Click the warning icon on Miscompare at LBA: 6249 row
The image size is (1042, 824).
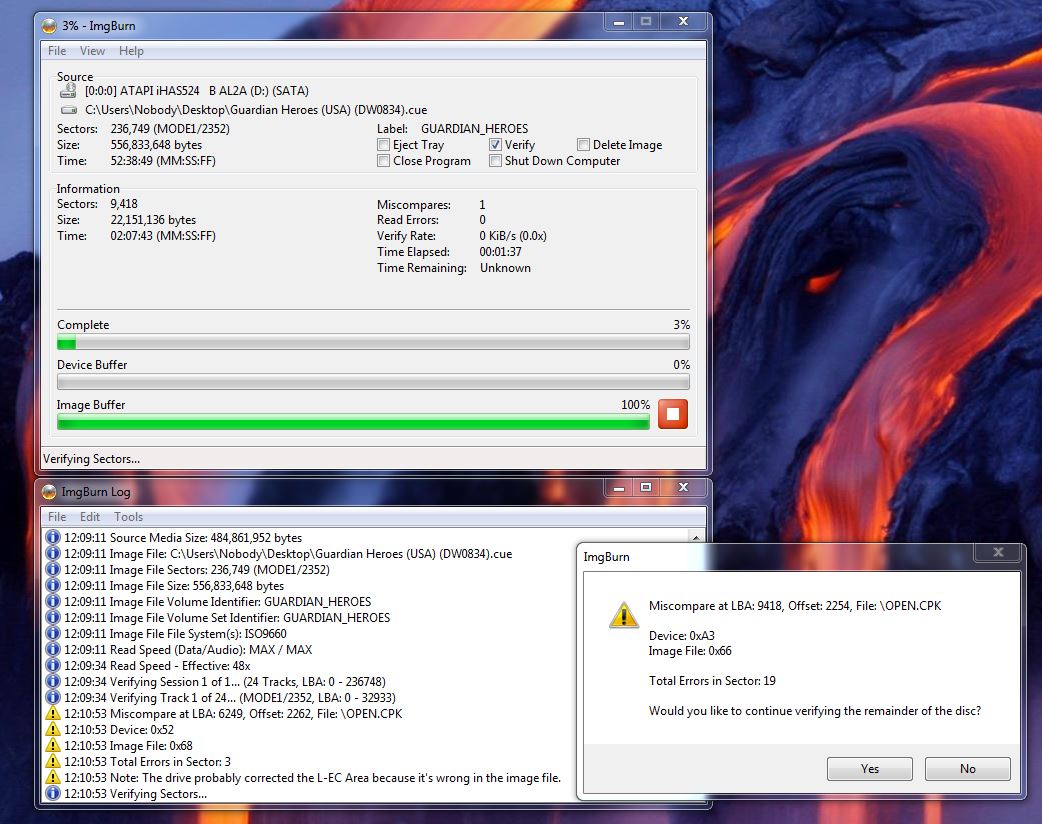52,714
